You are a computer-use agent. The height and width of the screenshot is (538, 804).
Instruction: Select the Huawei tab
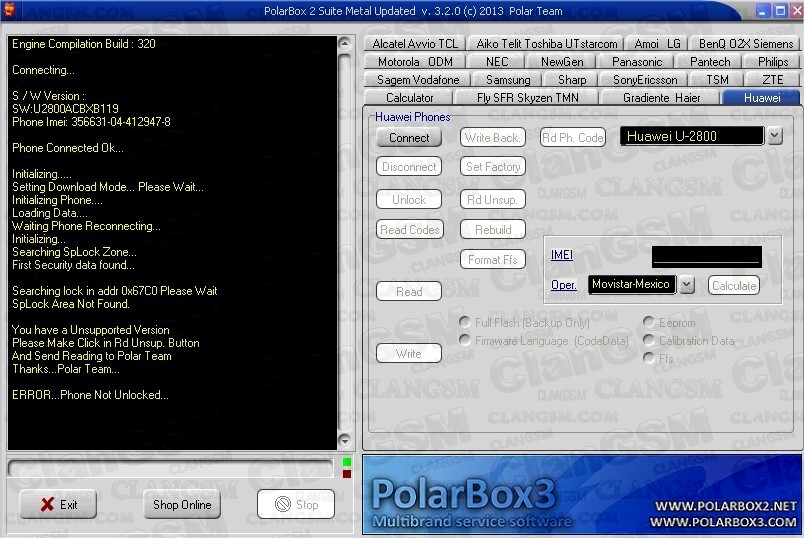pyautogui.click(x=761, y=98)
